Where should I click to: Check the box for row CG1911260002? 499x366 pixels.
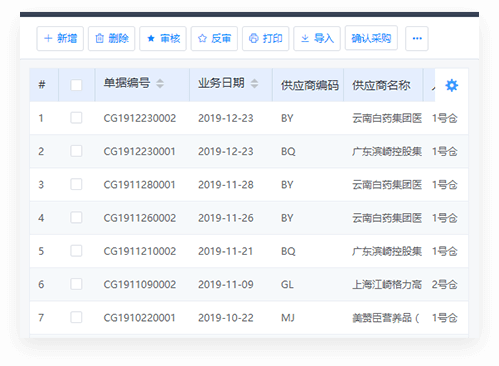tap(76, 218)
